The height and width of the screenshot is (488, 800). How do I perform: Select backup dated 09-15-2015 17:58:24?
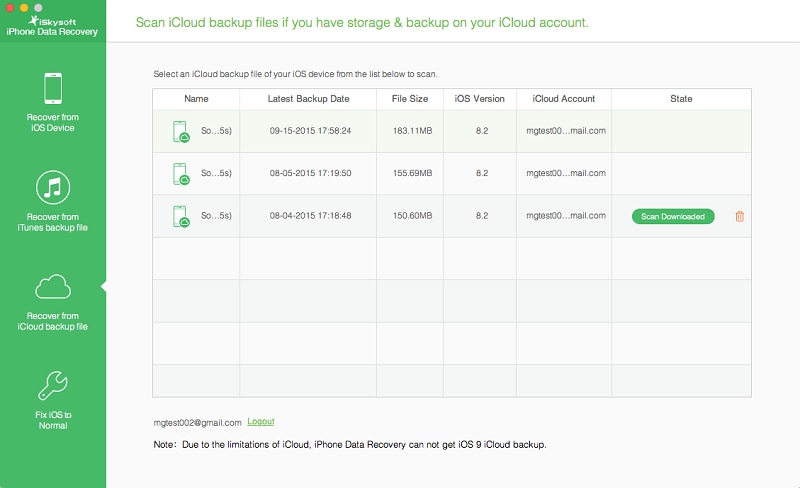[452, 131]
